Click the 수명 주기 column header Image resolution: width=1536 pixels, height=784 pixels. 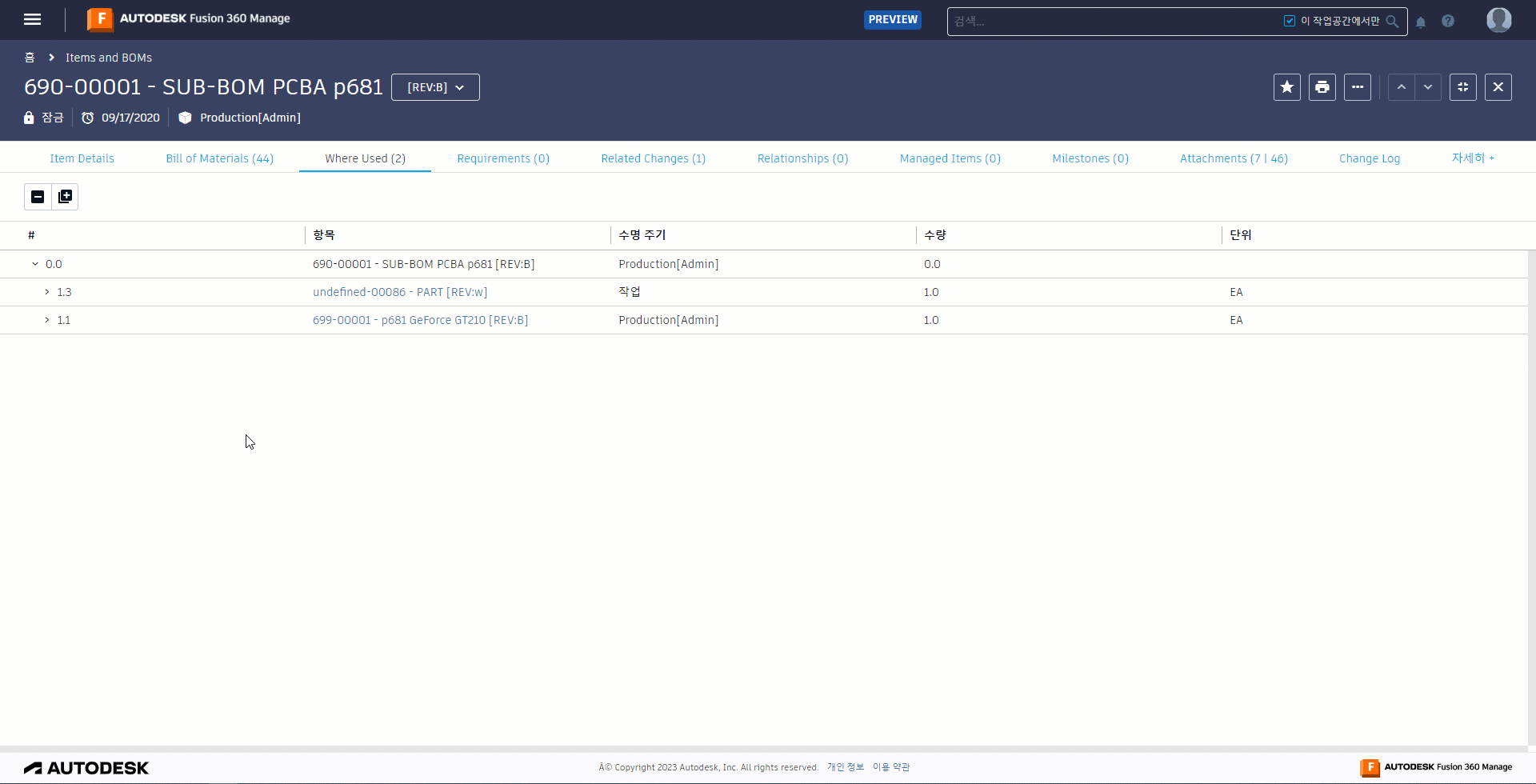click(x=642, y=235)
